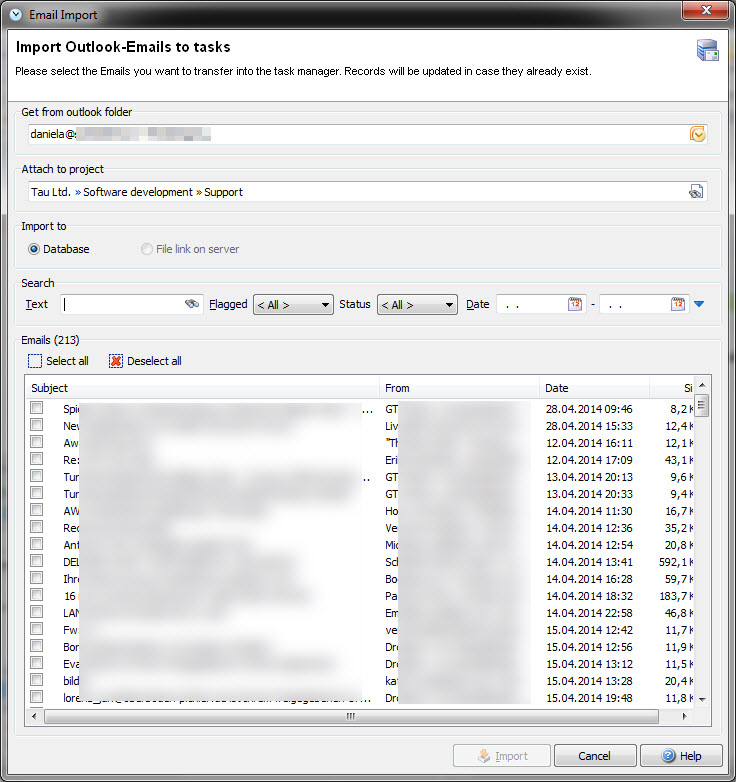
Task: Click the binoculars icon in Text search
Action: click(x=193, y=304)
